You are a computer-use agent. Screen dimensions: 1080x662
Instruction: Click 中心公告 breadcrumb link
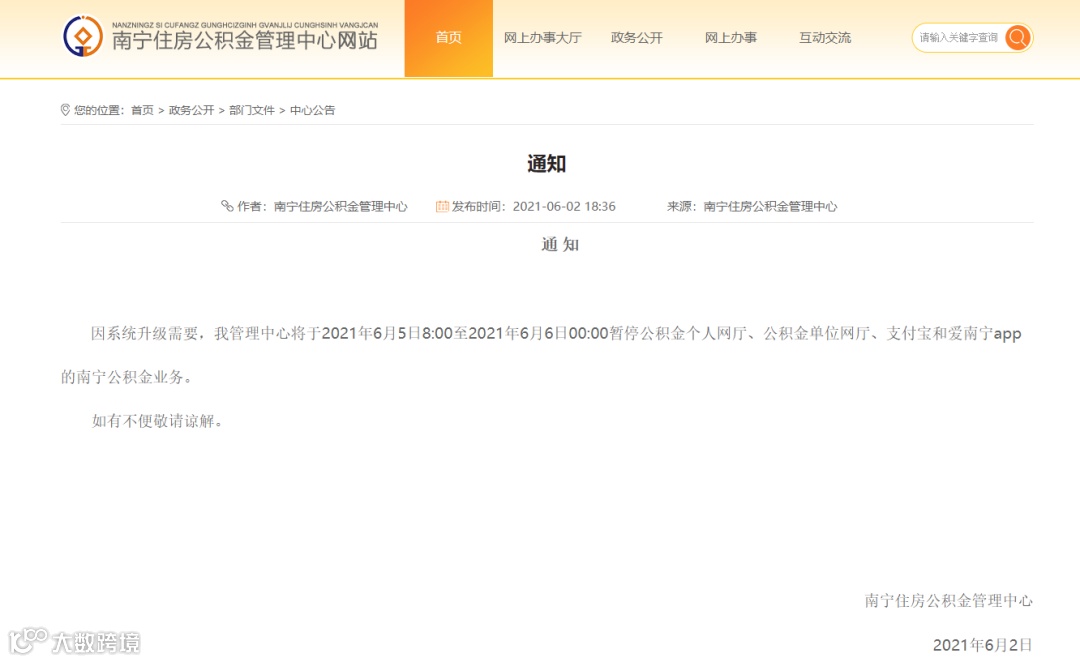click(312, 110)
